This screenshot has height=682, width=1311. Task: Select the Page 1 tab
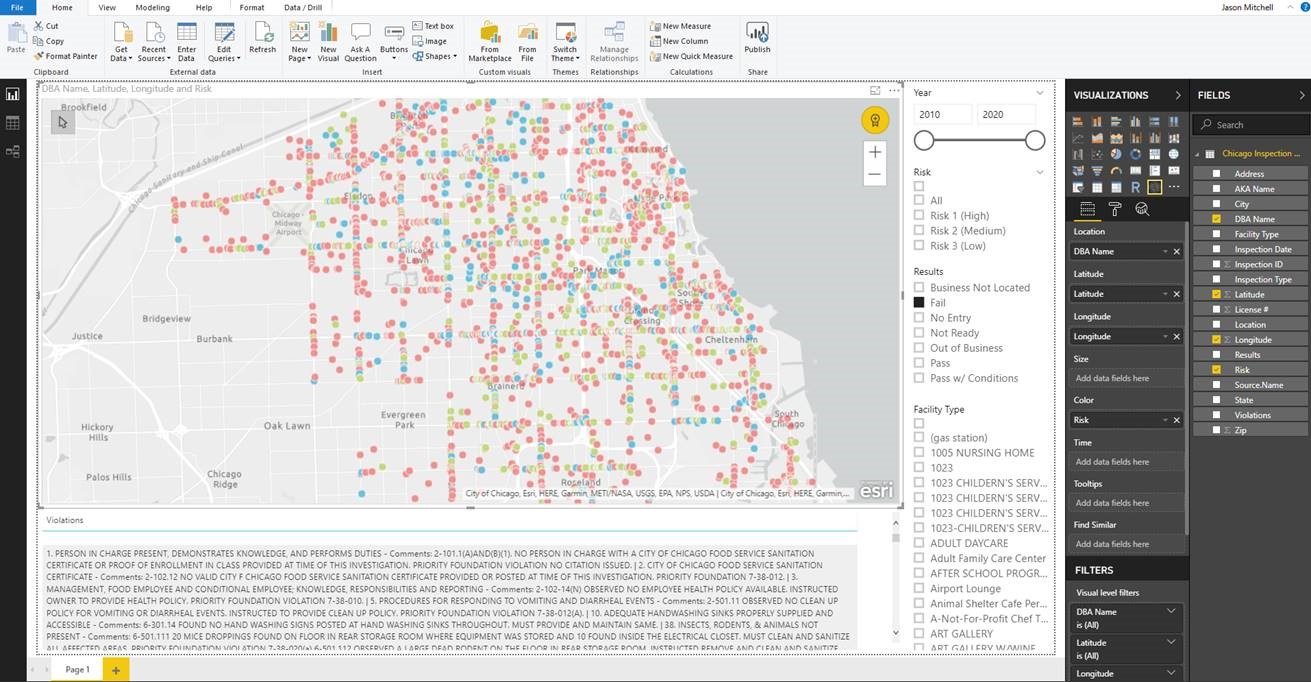(x=77, y=670)
